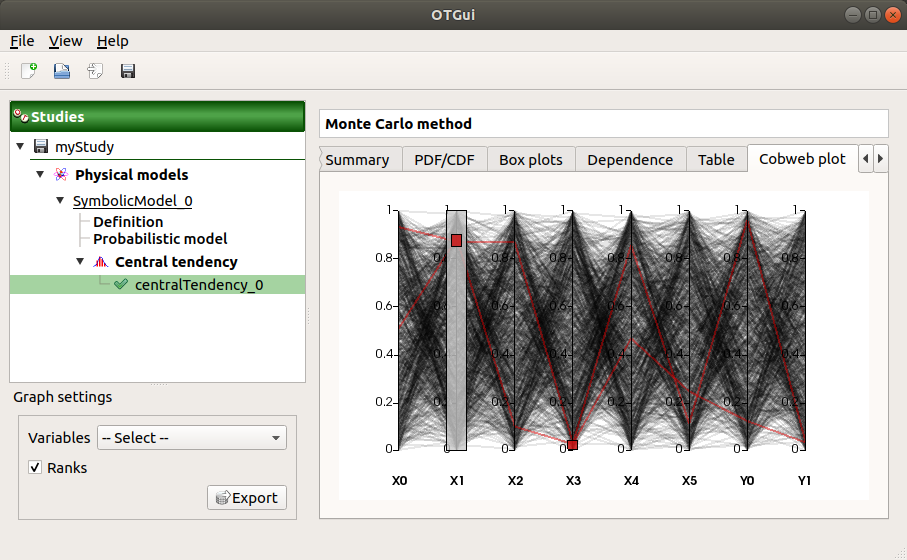
Task: Click the distribution icon beside Central tendency
Action: tap(100, 262)
